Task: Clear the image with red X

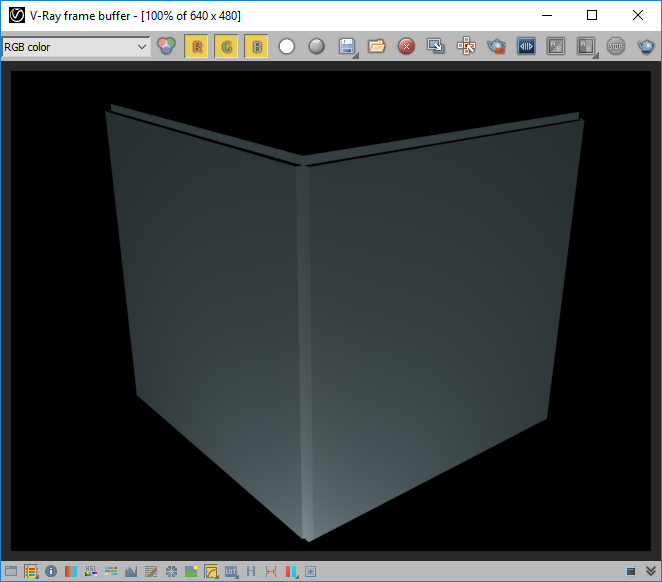Action: (406, 46)
